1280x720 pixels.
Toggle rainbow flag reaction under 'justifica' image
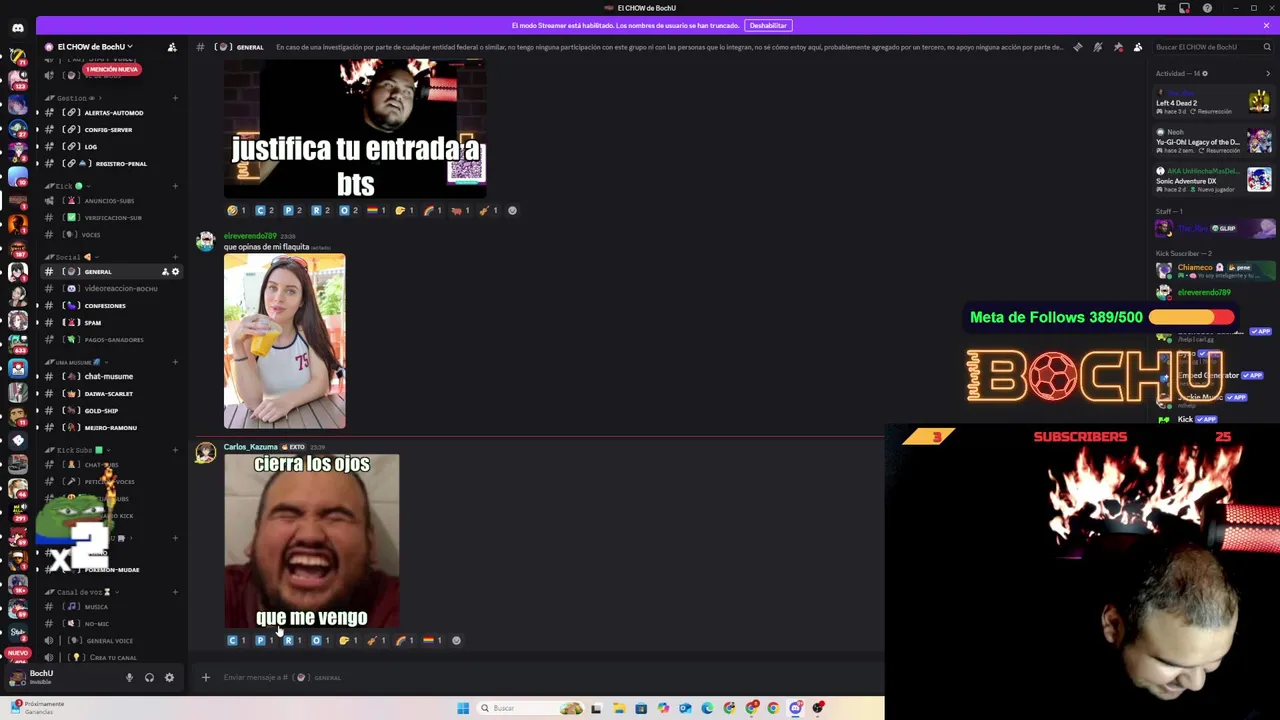[x=377, y=211]
